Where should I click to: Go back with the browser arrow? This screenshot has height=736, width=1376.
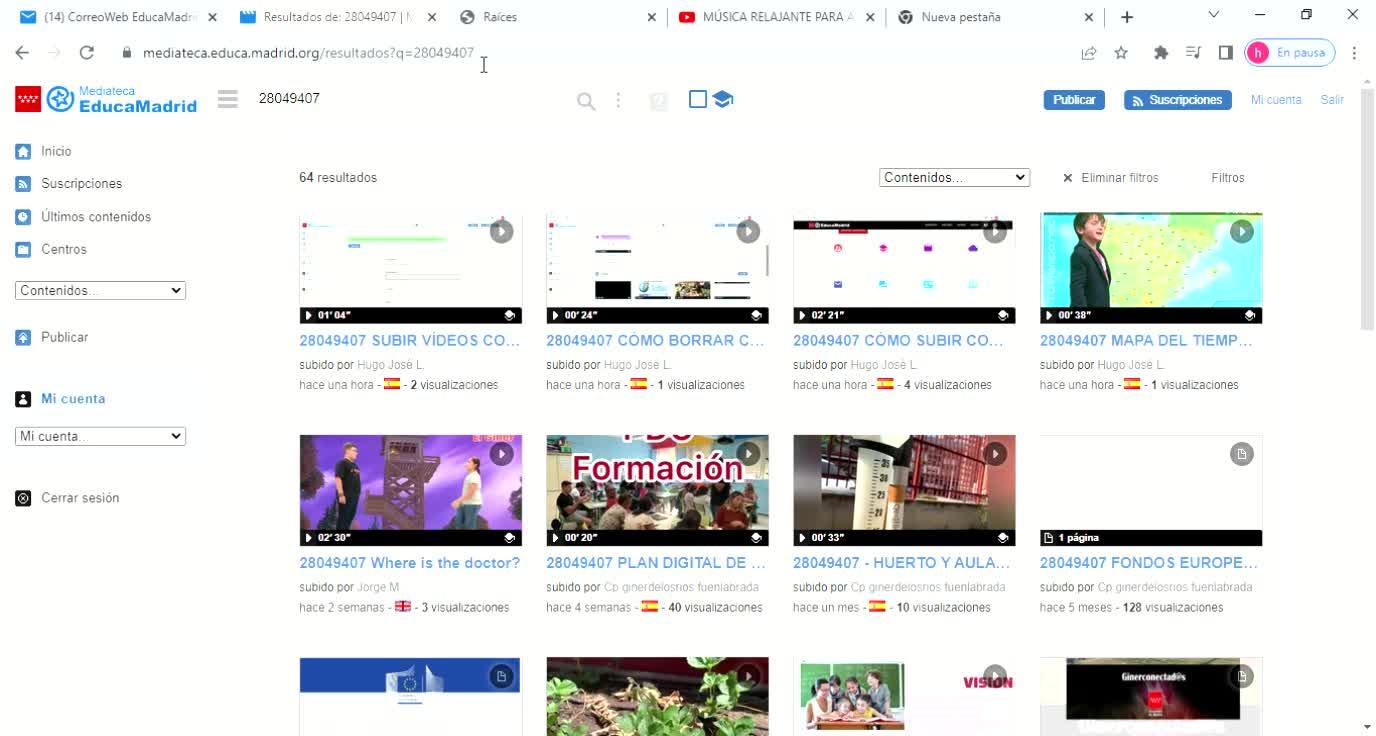click(22, 53)
